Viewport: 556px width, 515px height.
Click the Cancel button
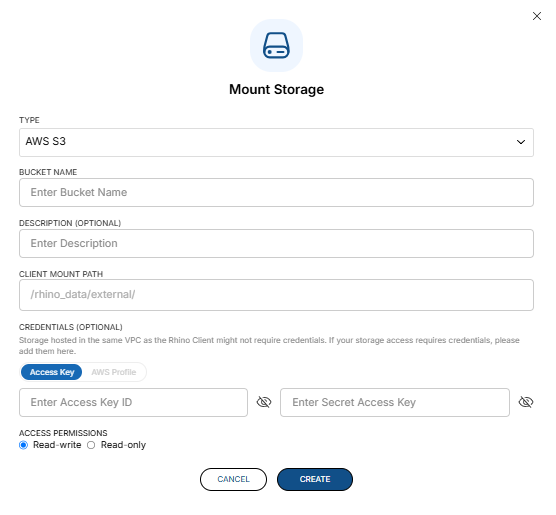[233, 479]
